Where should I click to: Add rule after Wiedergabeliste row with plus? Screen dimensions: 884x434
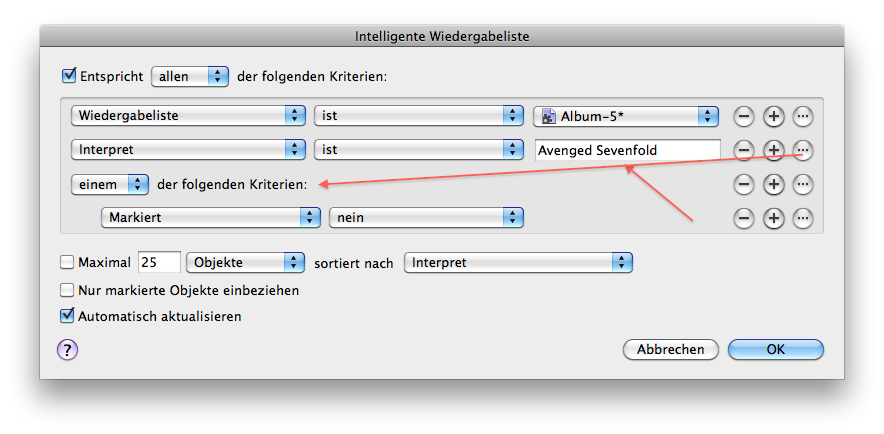(x=774, y=117)
